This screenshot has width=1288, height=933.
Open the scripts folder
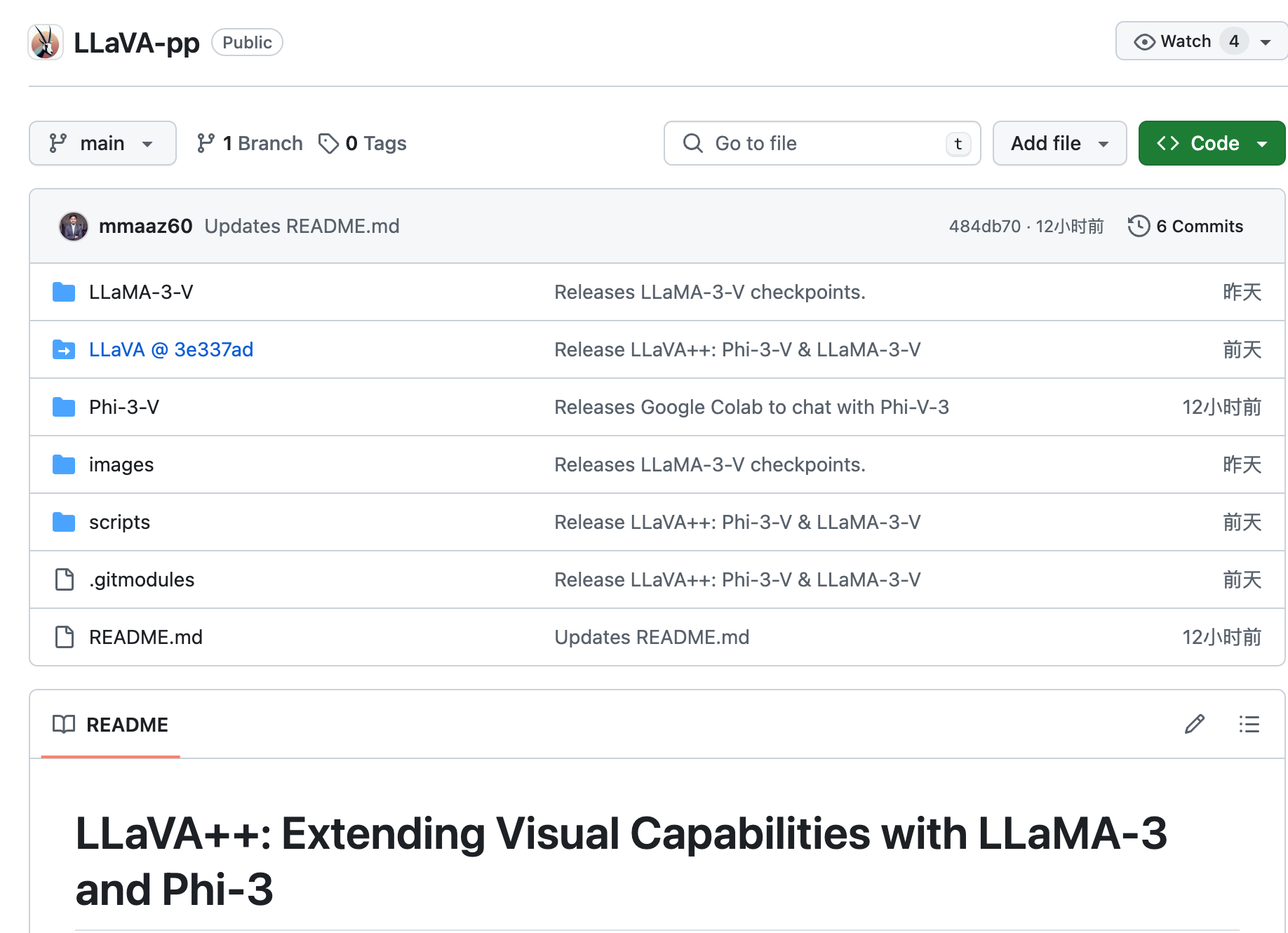(119, 522)
